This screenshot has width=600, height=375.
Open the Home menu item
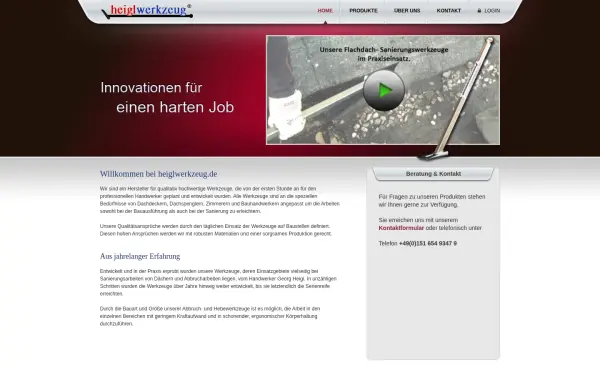pyautogui.click(x=325, y=11)
